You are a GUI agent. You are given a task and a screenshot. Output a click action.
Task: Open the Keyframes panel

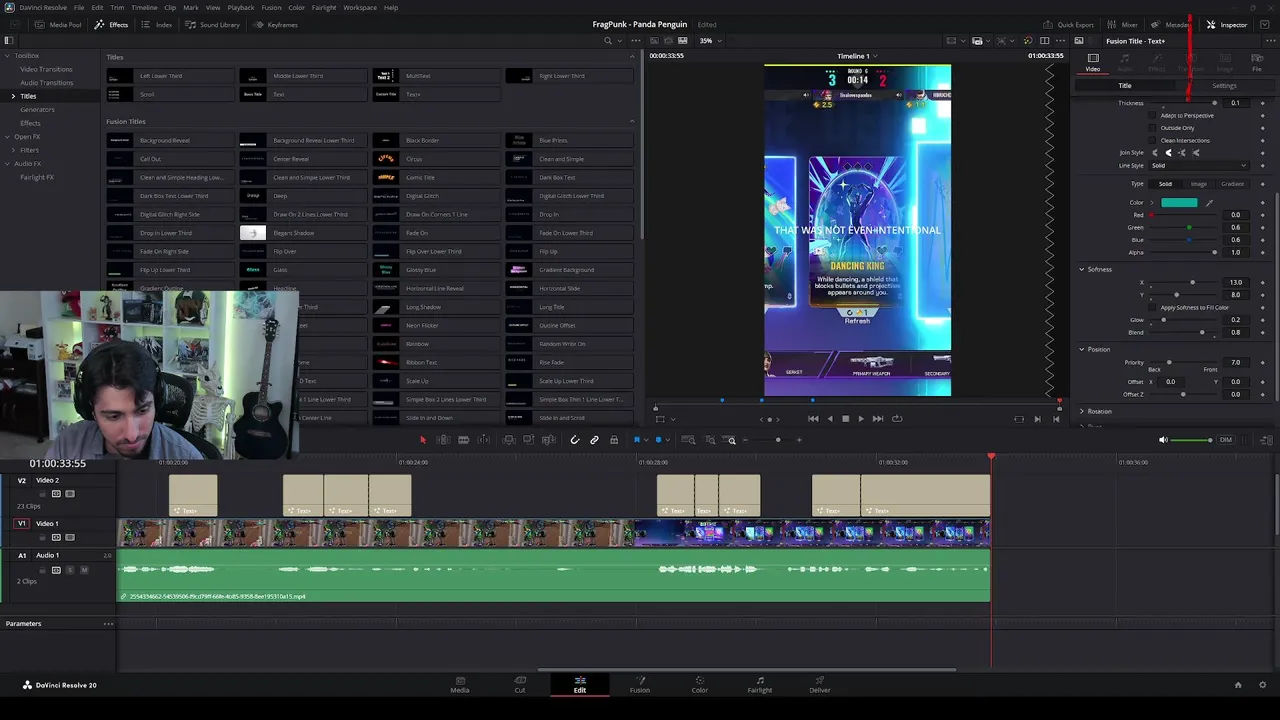click(x=275, y=25)
